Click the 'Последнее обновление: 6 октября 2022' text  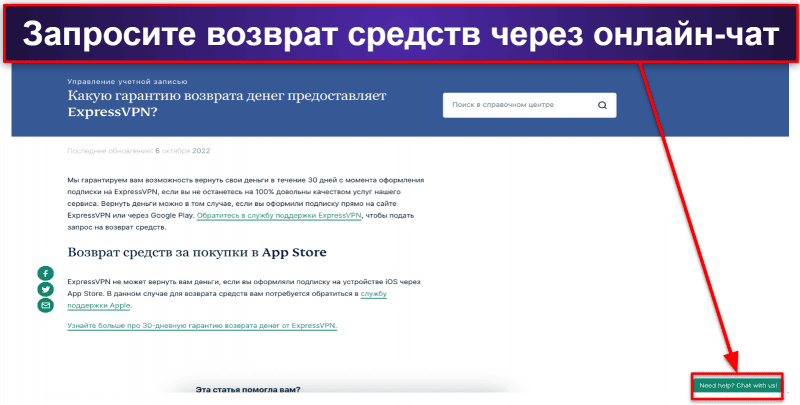coord(139,151)
